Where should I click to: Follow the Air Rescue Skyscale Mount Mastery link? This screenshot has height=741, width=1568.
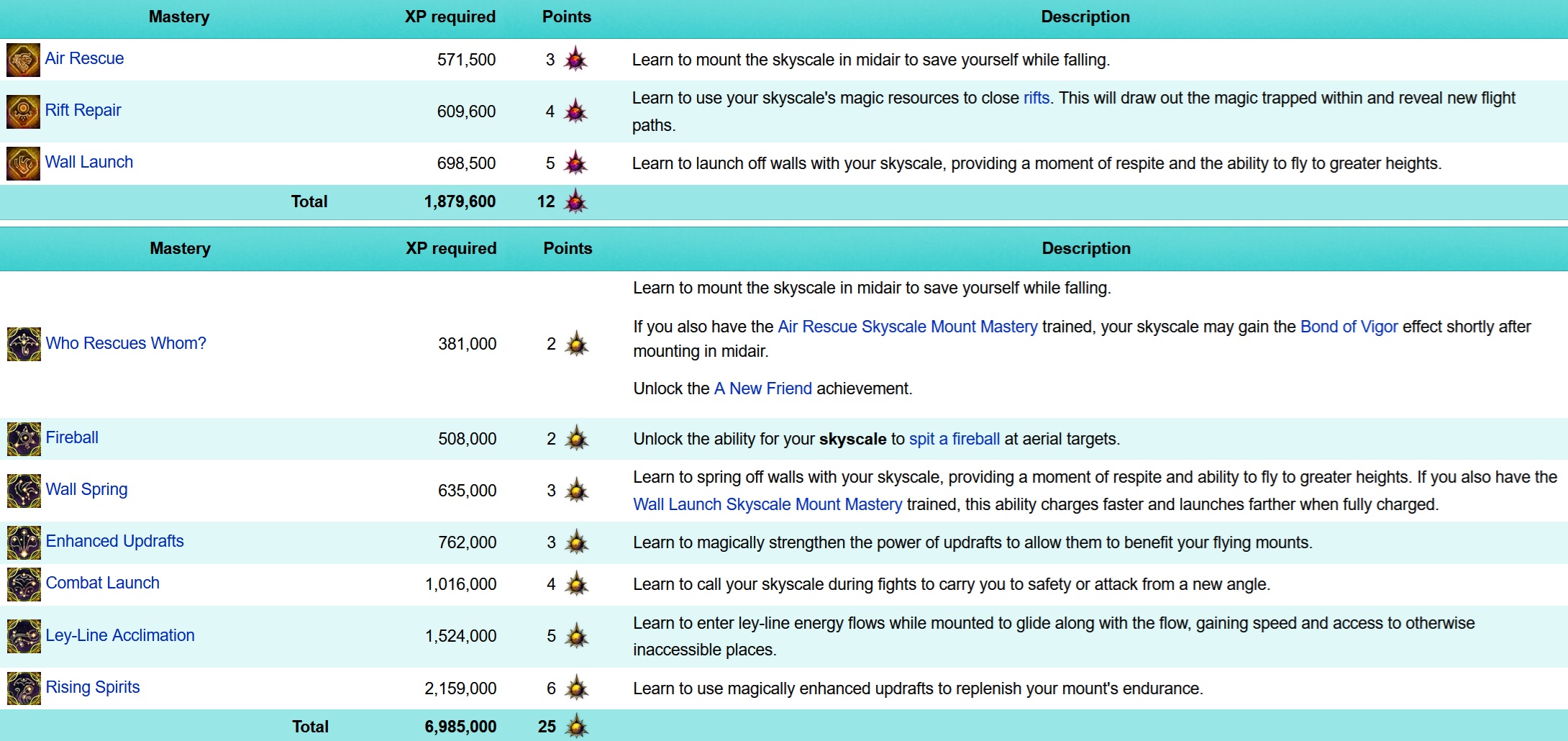[x=908, y=327]
